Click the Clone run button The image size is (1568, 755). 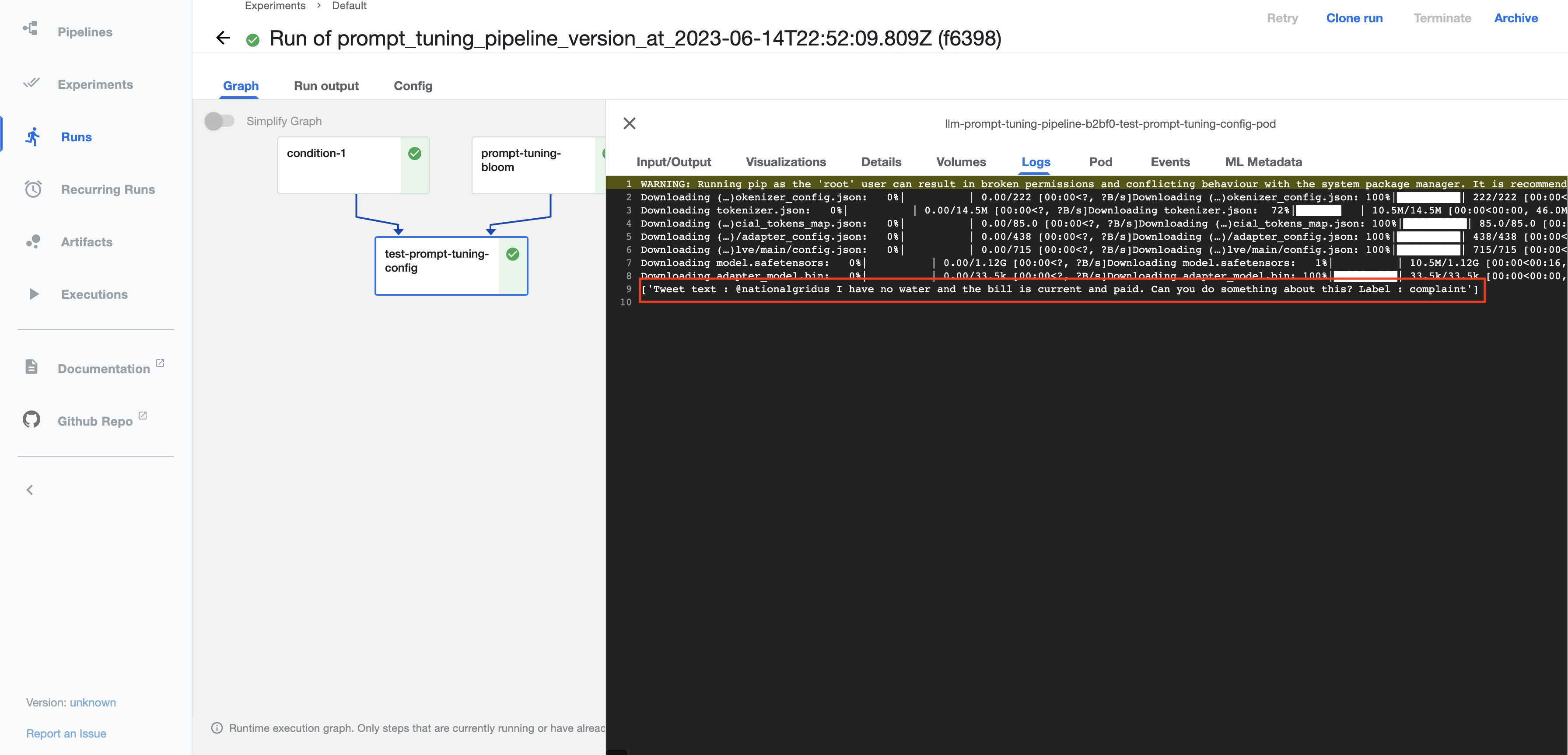[x=1354, y=17]
